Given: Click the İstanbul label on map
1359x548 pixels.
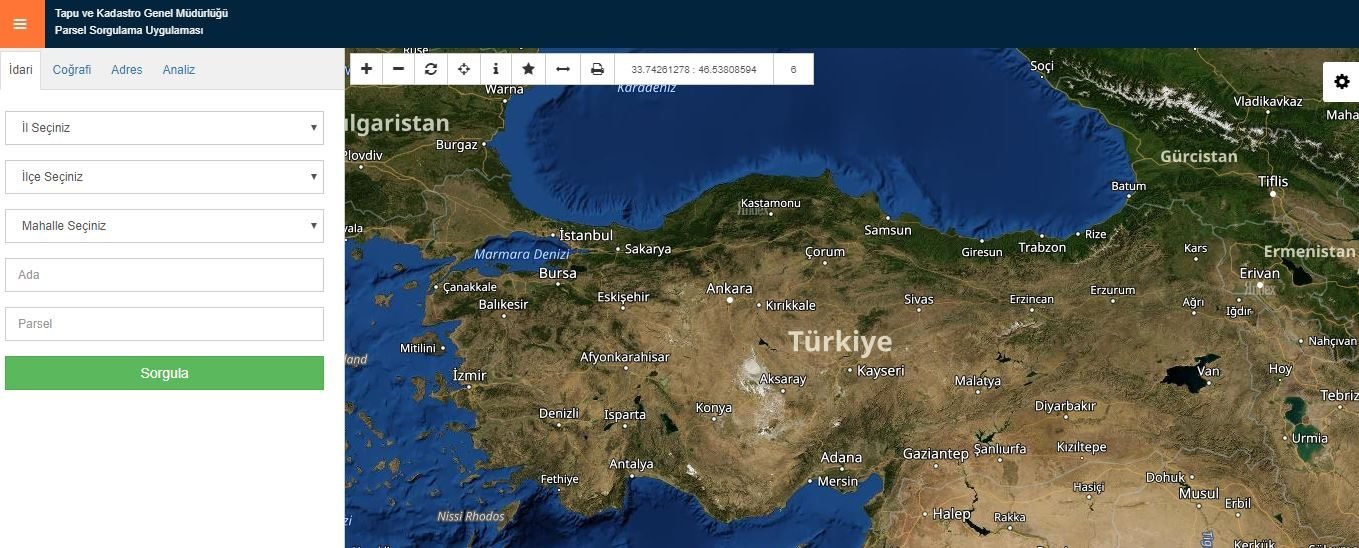Looking at the screenshot, I should coord(585,235).
